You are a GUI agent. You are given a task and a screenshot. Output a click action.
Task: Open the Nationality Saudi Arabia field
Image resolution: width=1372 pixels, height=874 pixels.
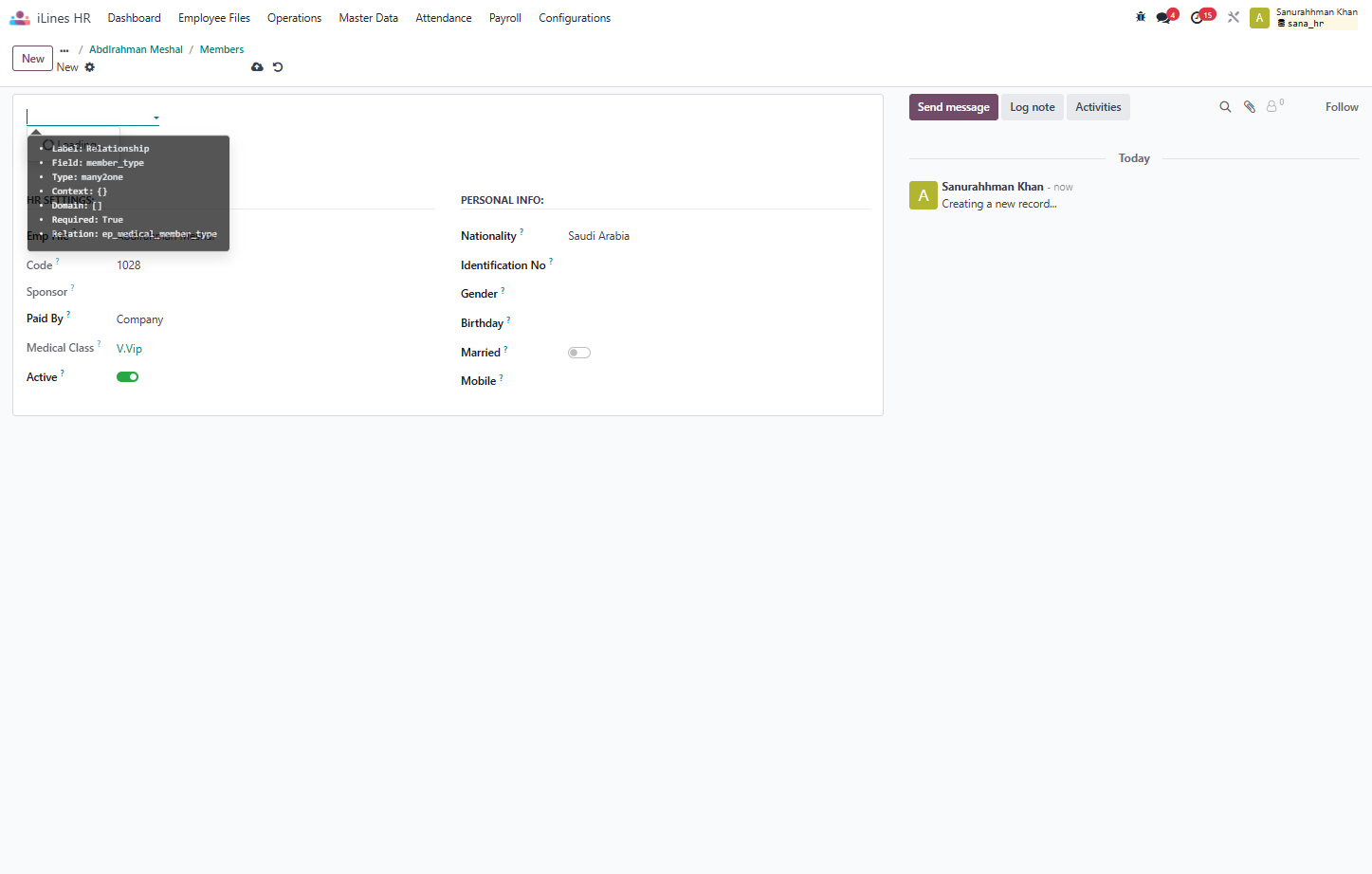click(719, 236)
